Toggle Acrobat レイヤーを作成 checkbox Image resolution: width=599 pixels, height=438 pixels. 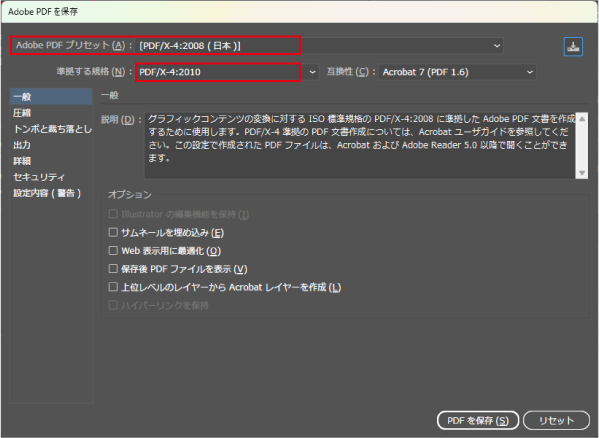(113, 287)
